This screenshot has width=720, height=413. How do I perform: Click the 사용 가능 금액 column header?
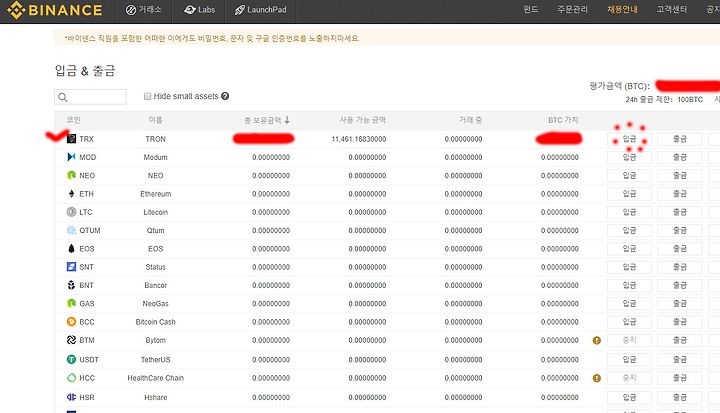click(x=362, y=120)
